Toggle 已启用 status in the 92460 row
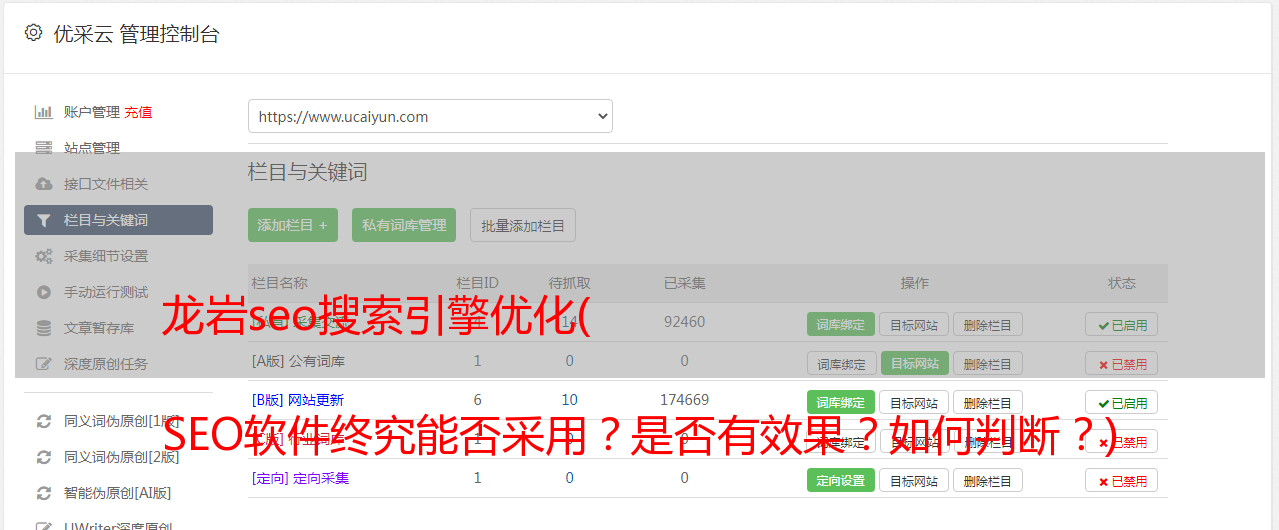The width and height of the screenshot is (1279, 530). (1122, 324)
